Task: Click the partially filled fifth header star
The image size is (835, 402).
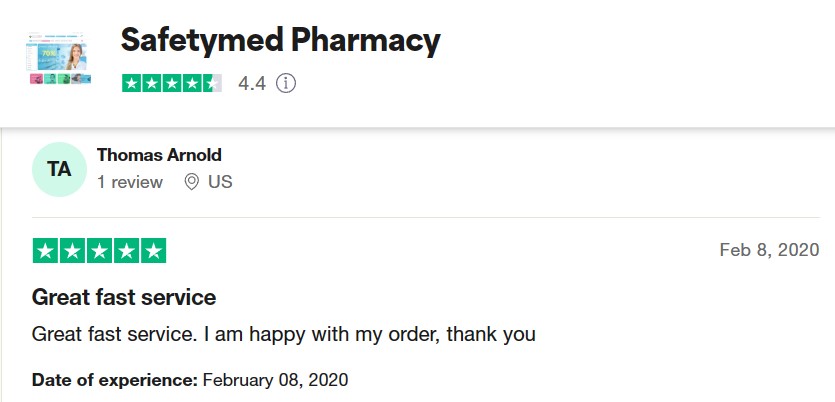Action: [x=212, y=84]
